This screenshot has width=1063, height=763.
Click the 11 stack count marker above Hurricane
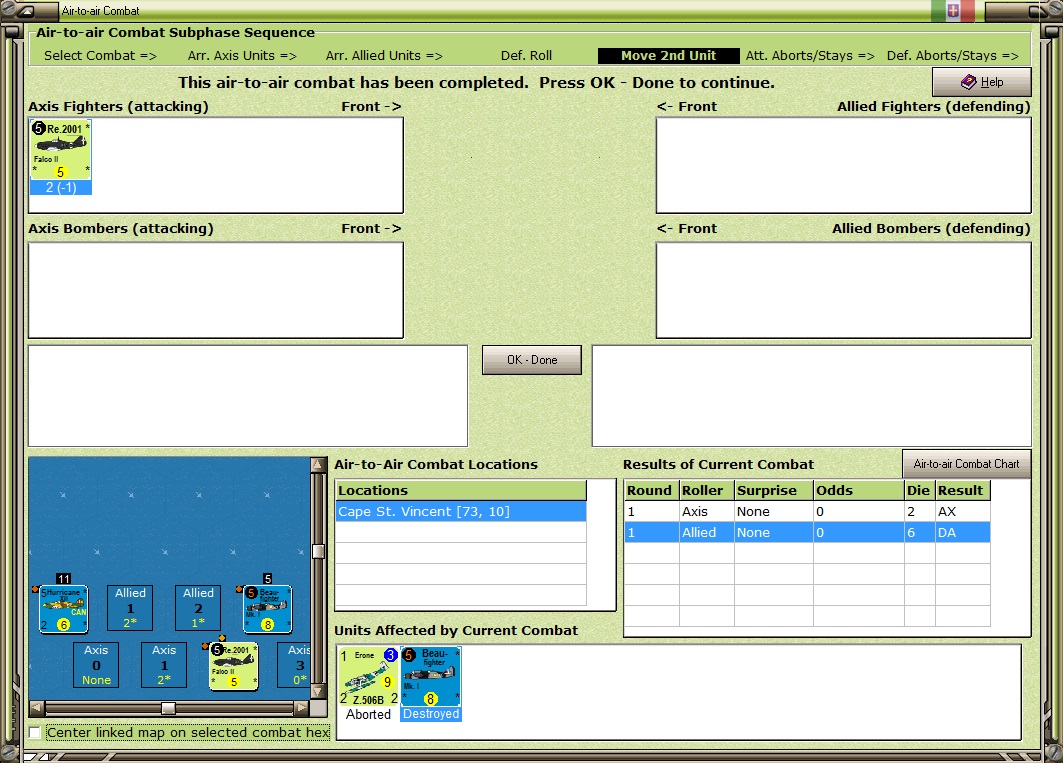[x=63, y=579]
